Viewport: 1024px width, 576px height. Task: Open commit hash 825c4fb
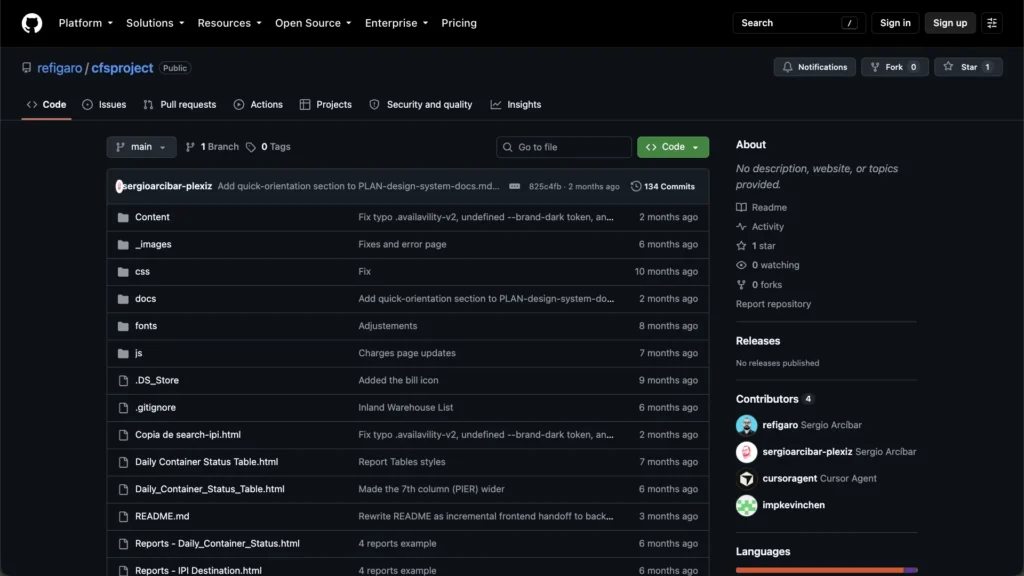pyautogui.click(x=545, y=187)
